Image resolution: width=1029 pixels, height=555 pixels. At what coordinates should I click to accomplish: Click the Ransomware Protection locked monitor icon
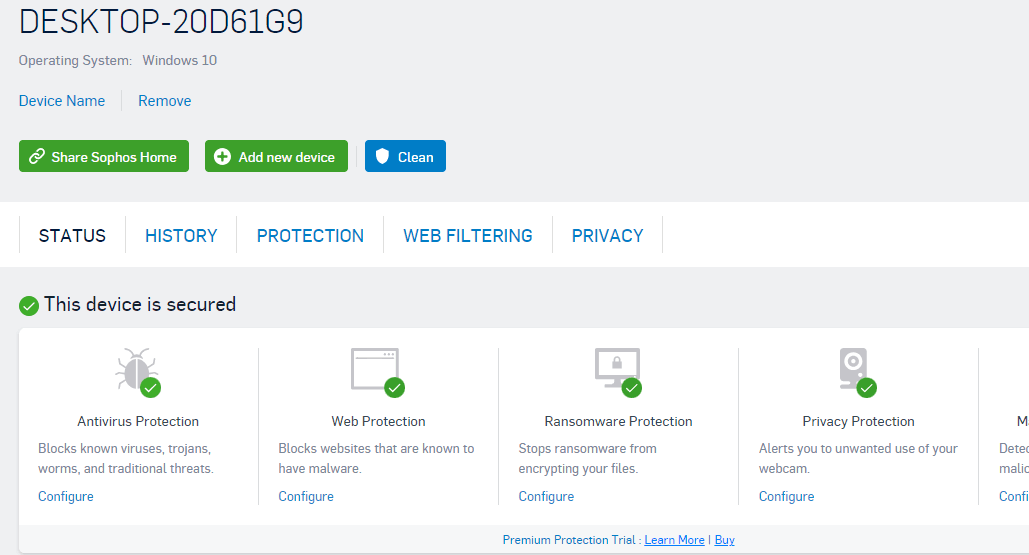(618, 371)
